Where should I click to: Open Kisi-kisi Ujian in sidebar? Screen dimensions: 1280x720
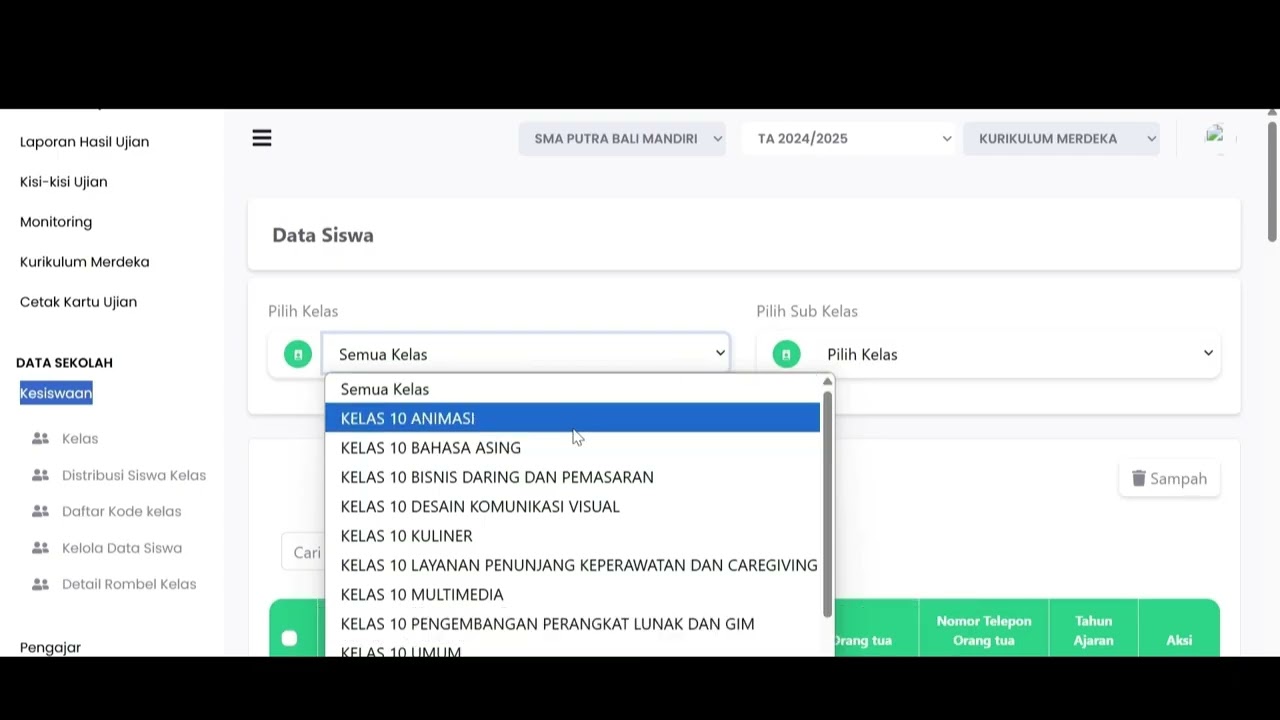[63, 181]
